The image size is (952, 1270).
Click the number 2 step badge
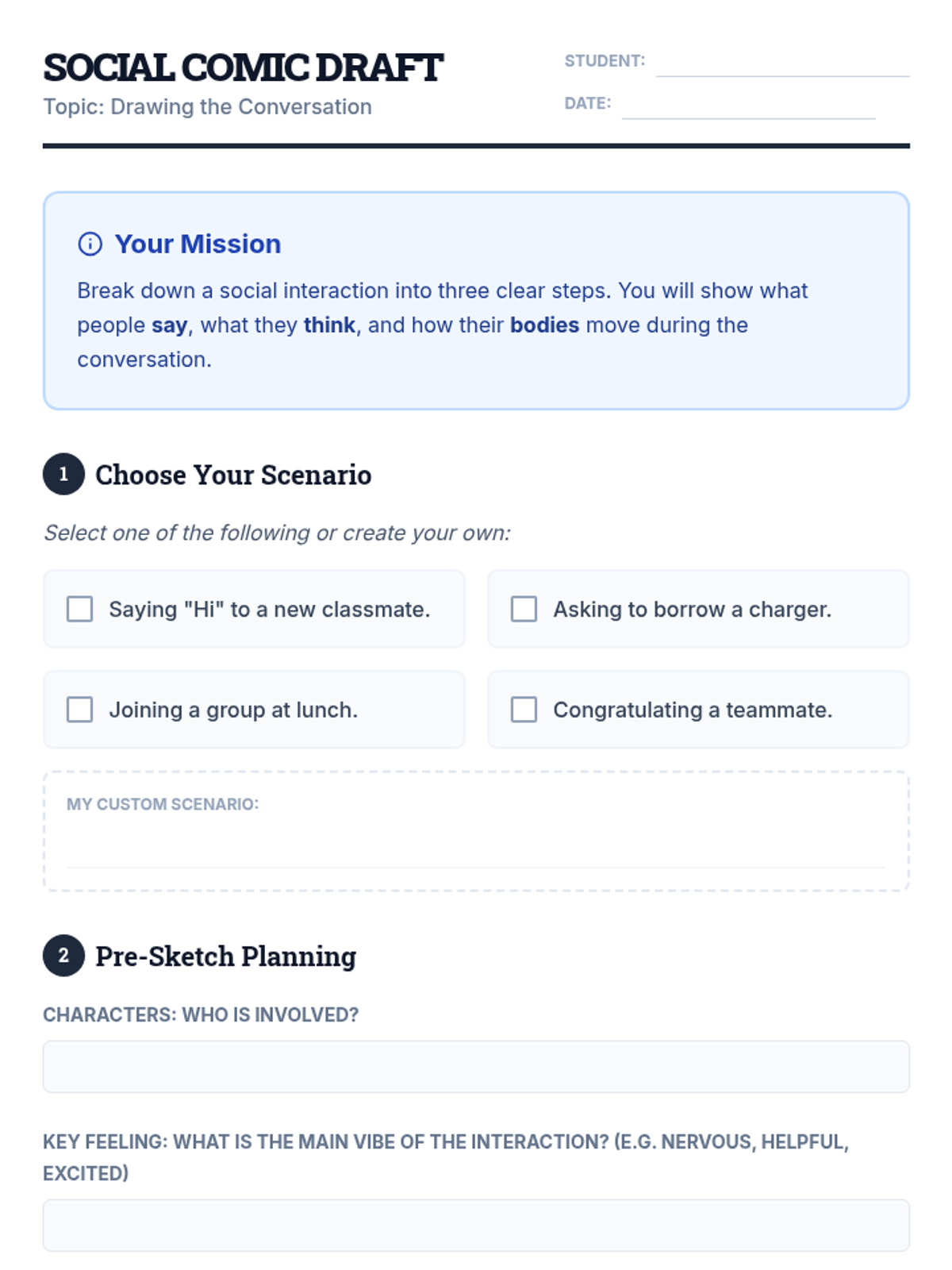pos(63,955)
